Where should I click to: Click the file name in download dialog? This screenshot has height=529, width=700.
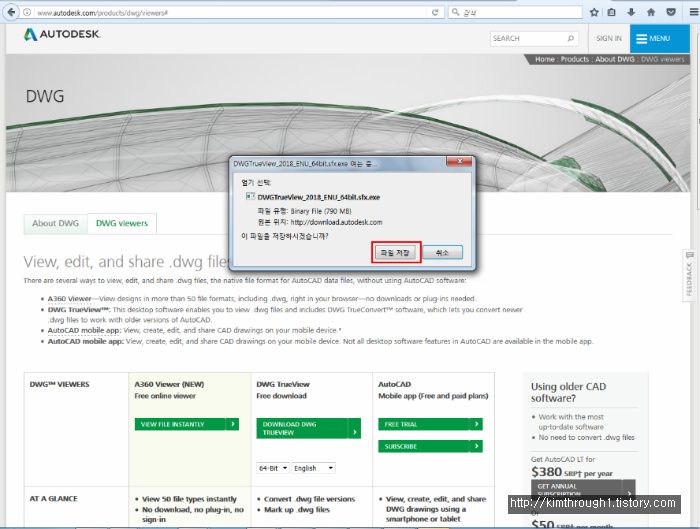tap(319, 197)
